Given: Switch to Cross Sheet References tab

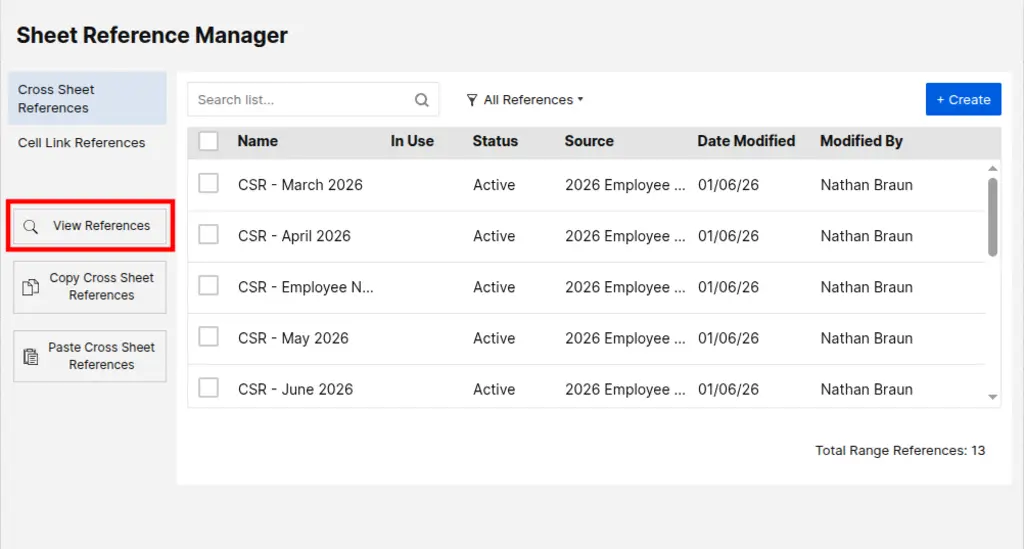Looking at the screenshot, I should (x=87, y=99).
